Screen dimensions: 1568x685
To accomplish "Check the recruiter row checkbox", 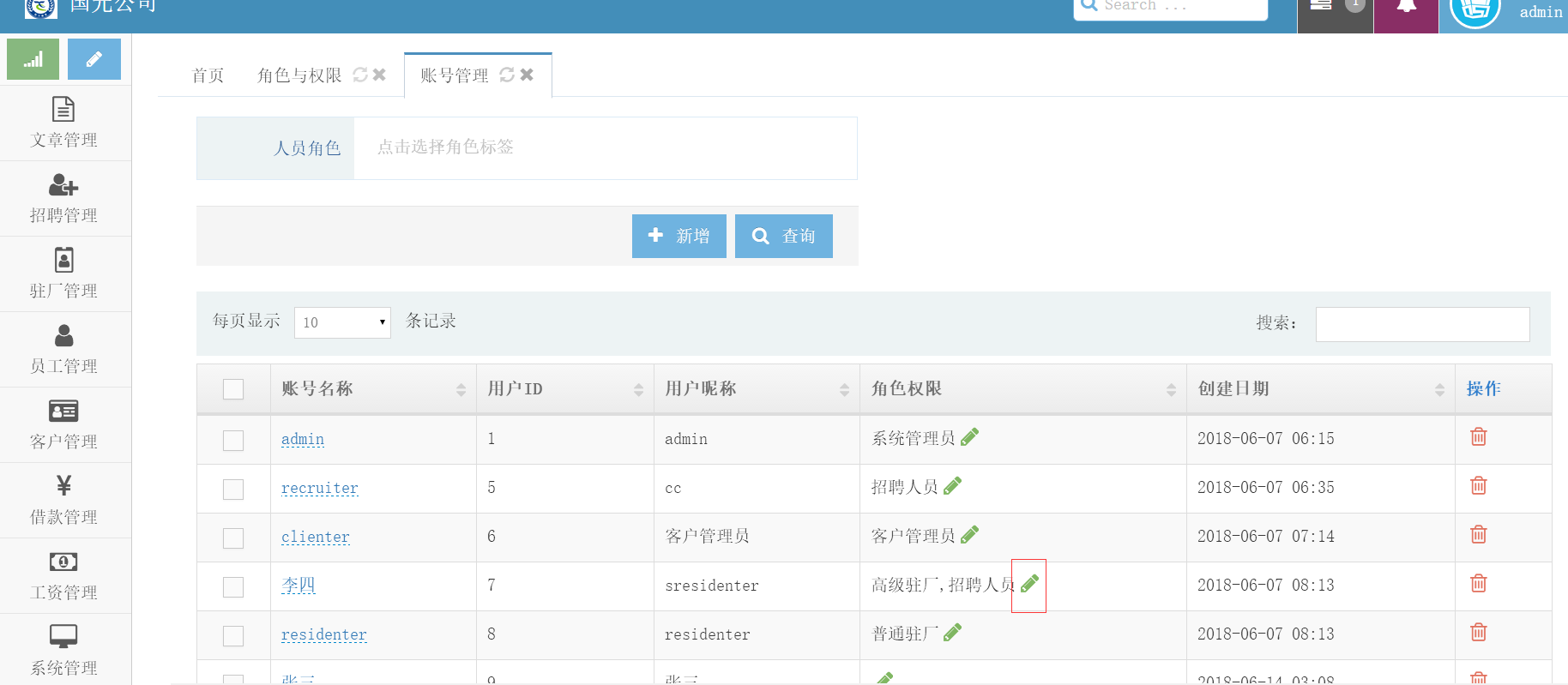I will pyautogui.click(x=233, y=490).
